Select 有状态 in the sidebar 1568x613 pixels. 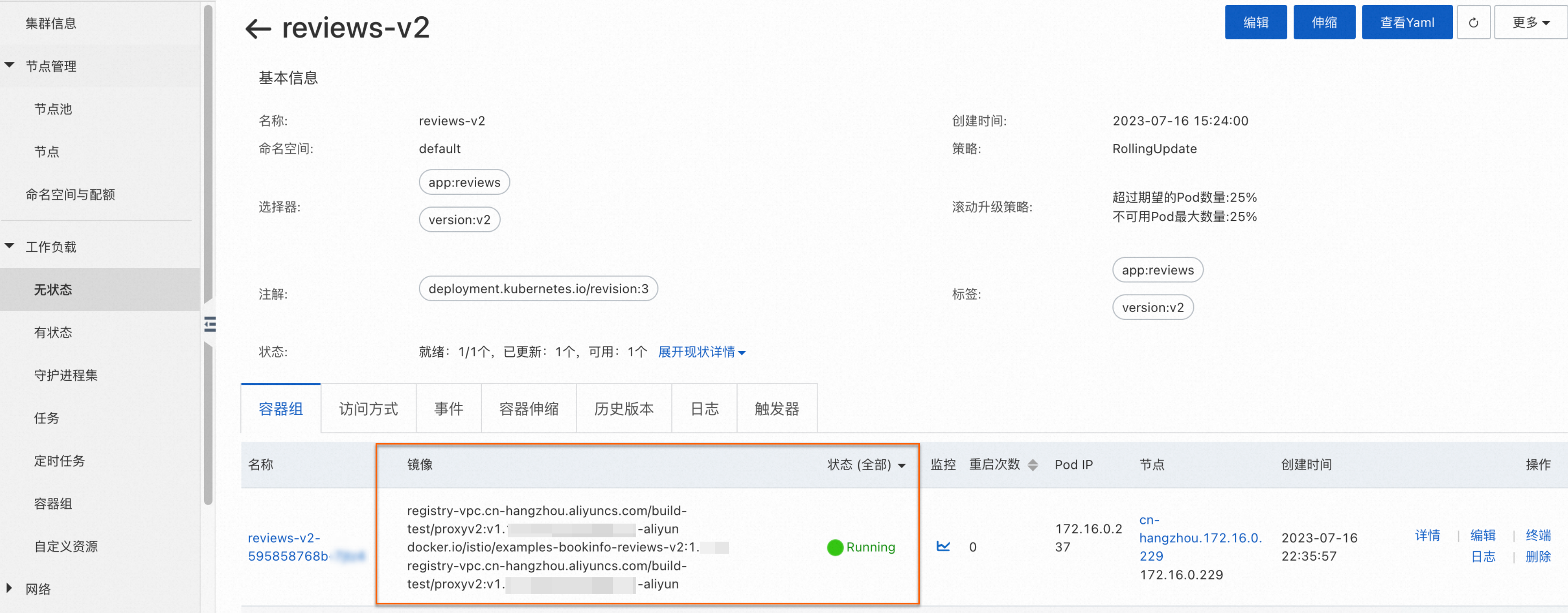click(x=53, y=332)
